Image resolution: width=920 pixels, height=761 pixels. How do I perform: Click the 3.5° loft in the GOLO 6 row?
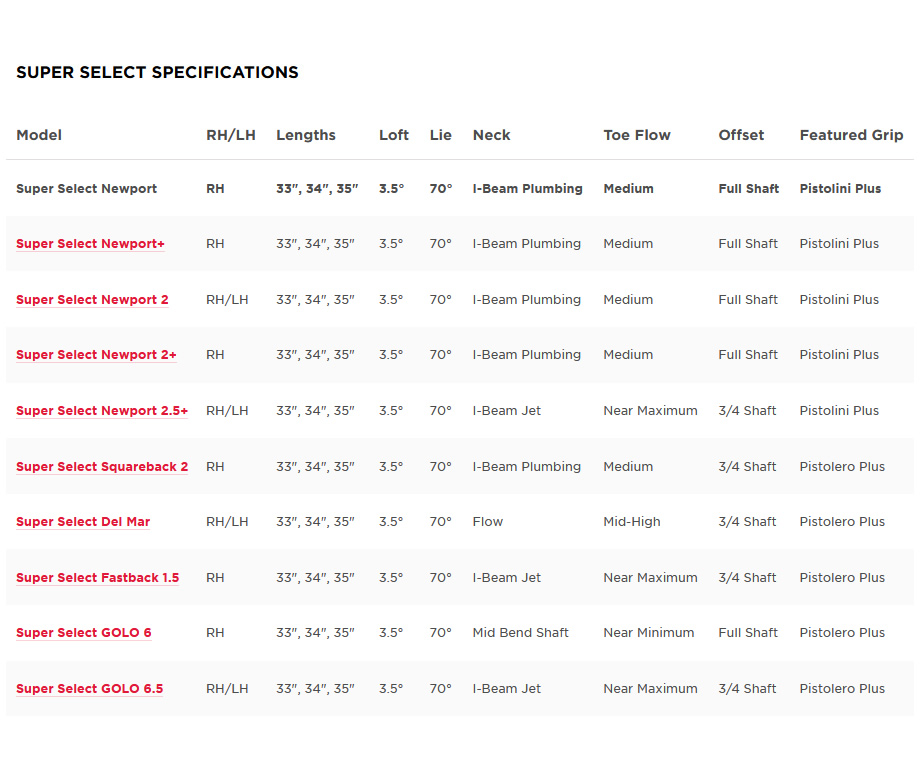[x=391, y=633]
